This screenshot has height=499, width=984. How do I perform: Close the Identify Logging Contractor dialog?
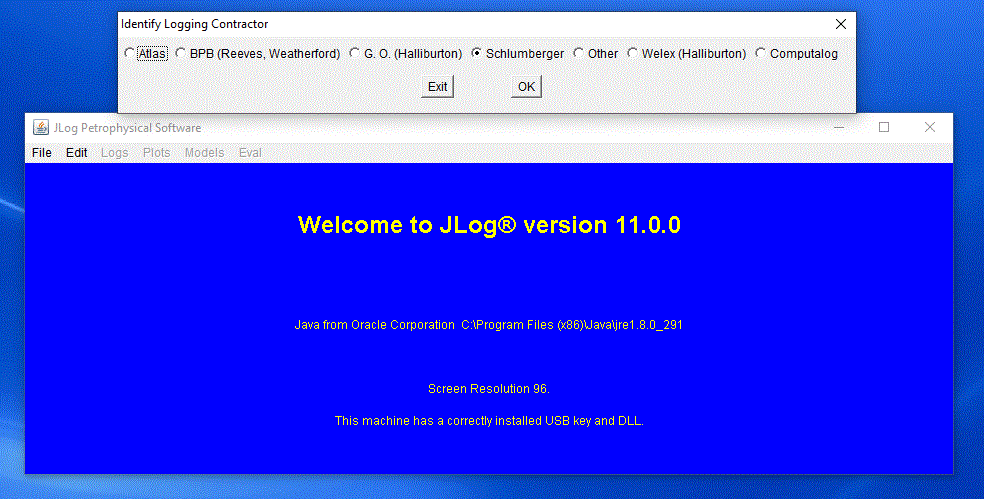[841, 24]
